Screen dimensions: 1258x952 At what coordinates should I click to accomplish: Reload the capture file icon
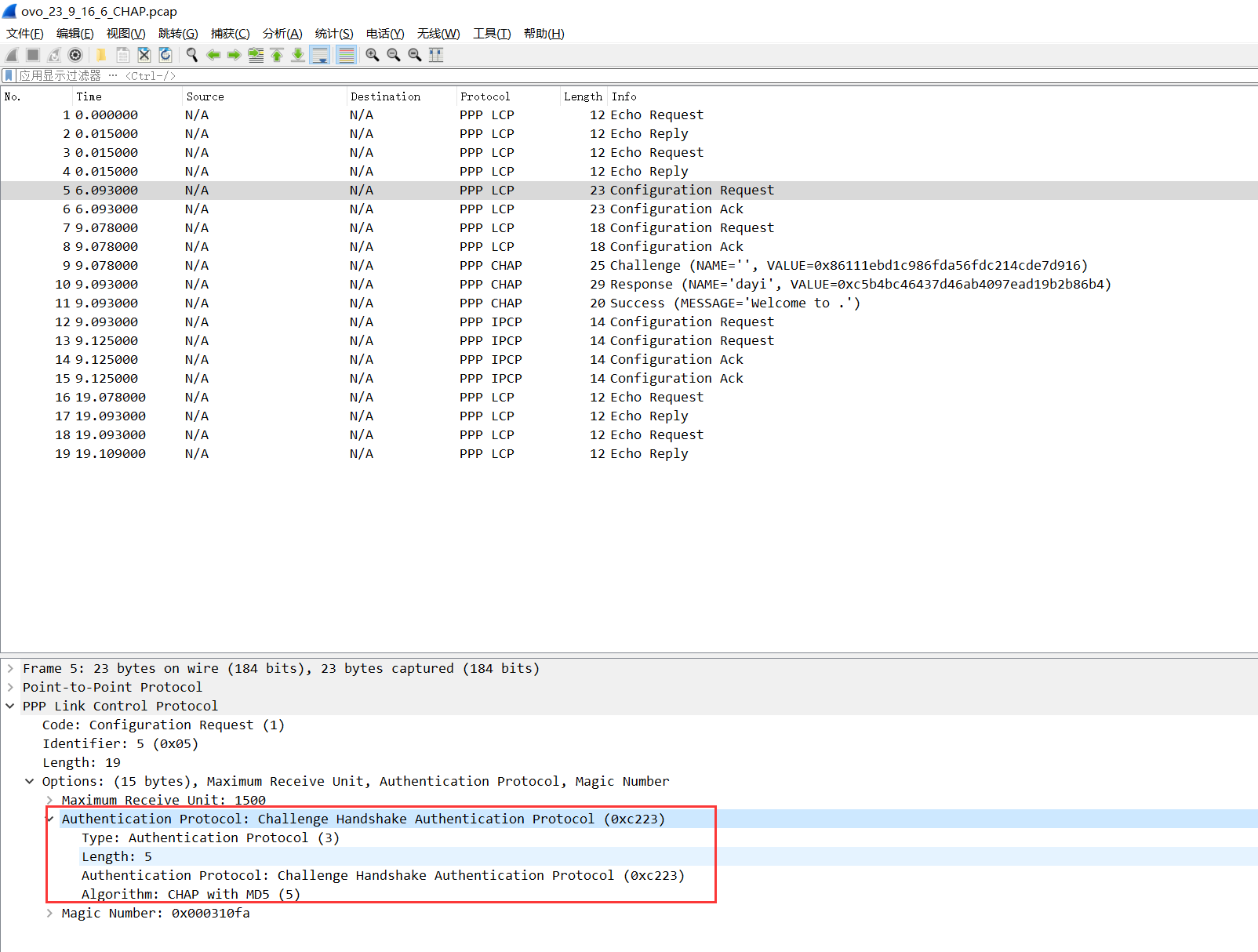click(x=165, y=55)
